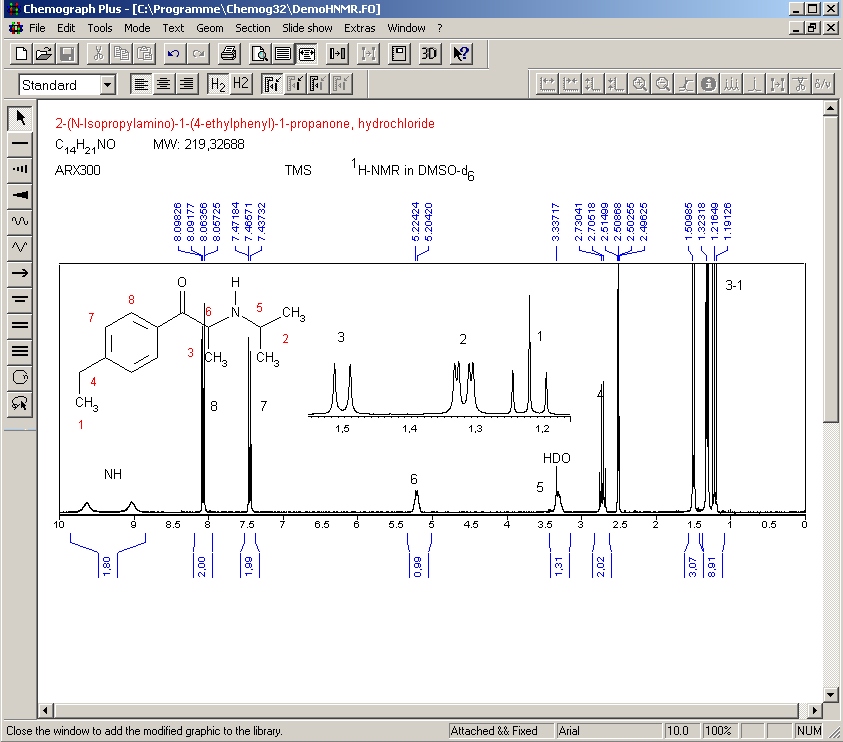The height and width of the screenshot is (742, 843).
Task: Choose the arrow drawing tool
Action: click(x=20, y=273)
